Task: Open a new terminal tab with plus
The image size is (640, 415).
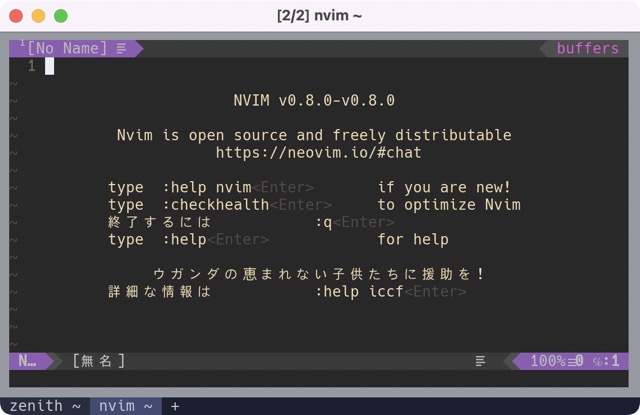Action: pyautogui.click(x=175, y=406)
